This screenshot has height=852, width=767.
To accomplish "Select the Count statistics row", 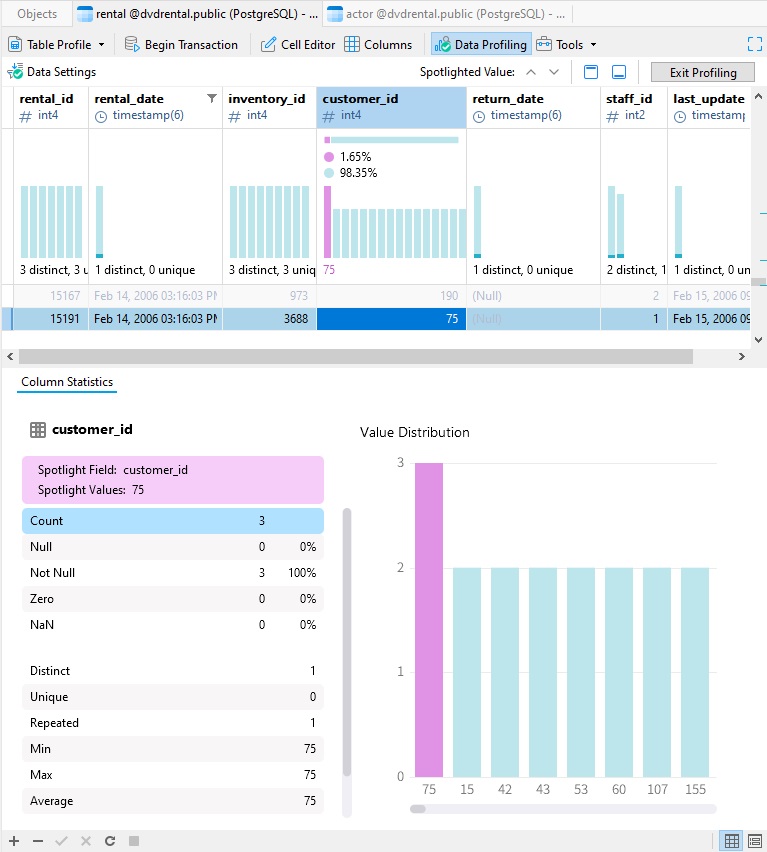I will coord(173,521).
